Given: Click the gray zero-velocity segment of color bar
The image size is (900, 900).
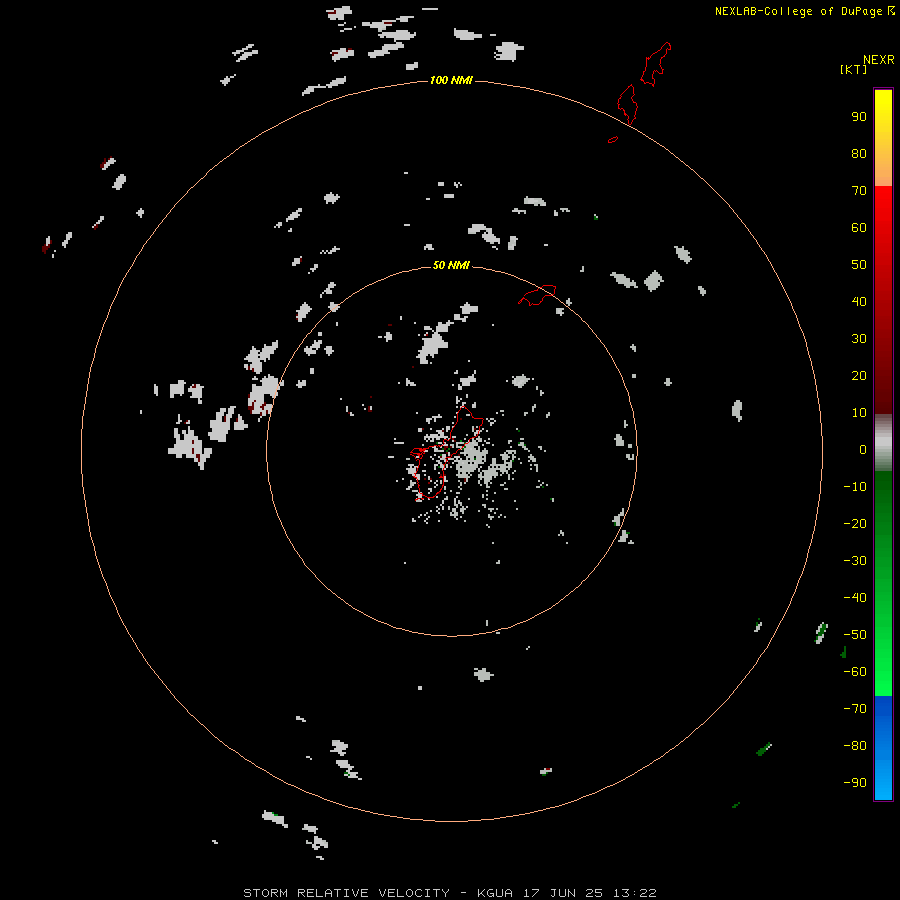Looking at the screenshot, I should pyautogui.click(x=883, y=443).
